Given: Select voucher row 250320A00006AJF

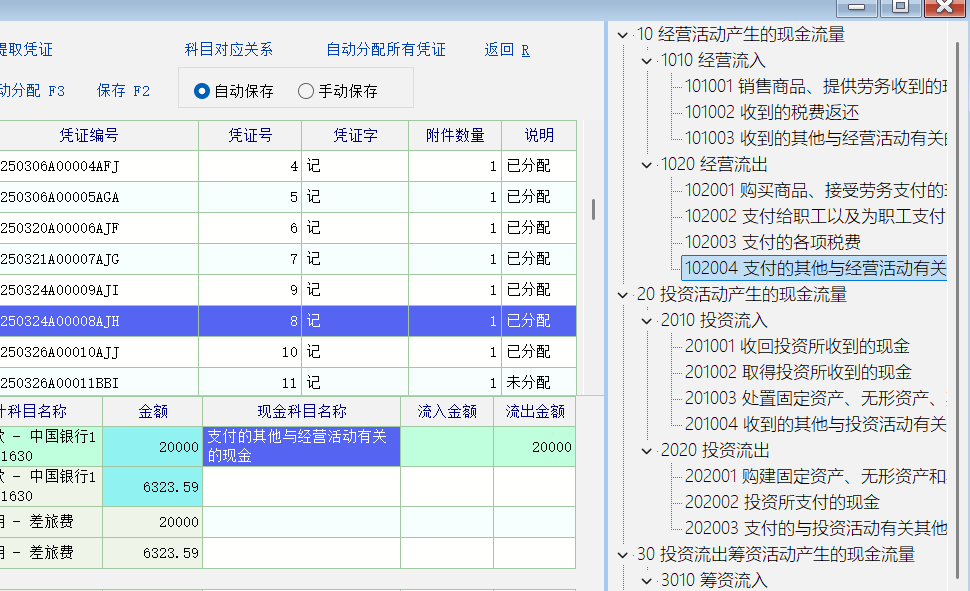Looking at the screenshot, I should 288,228.
